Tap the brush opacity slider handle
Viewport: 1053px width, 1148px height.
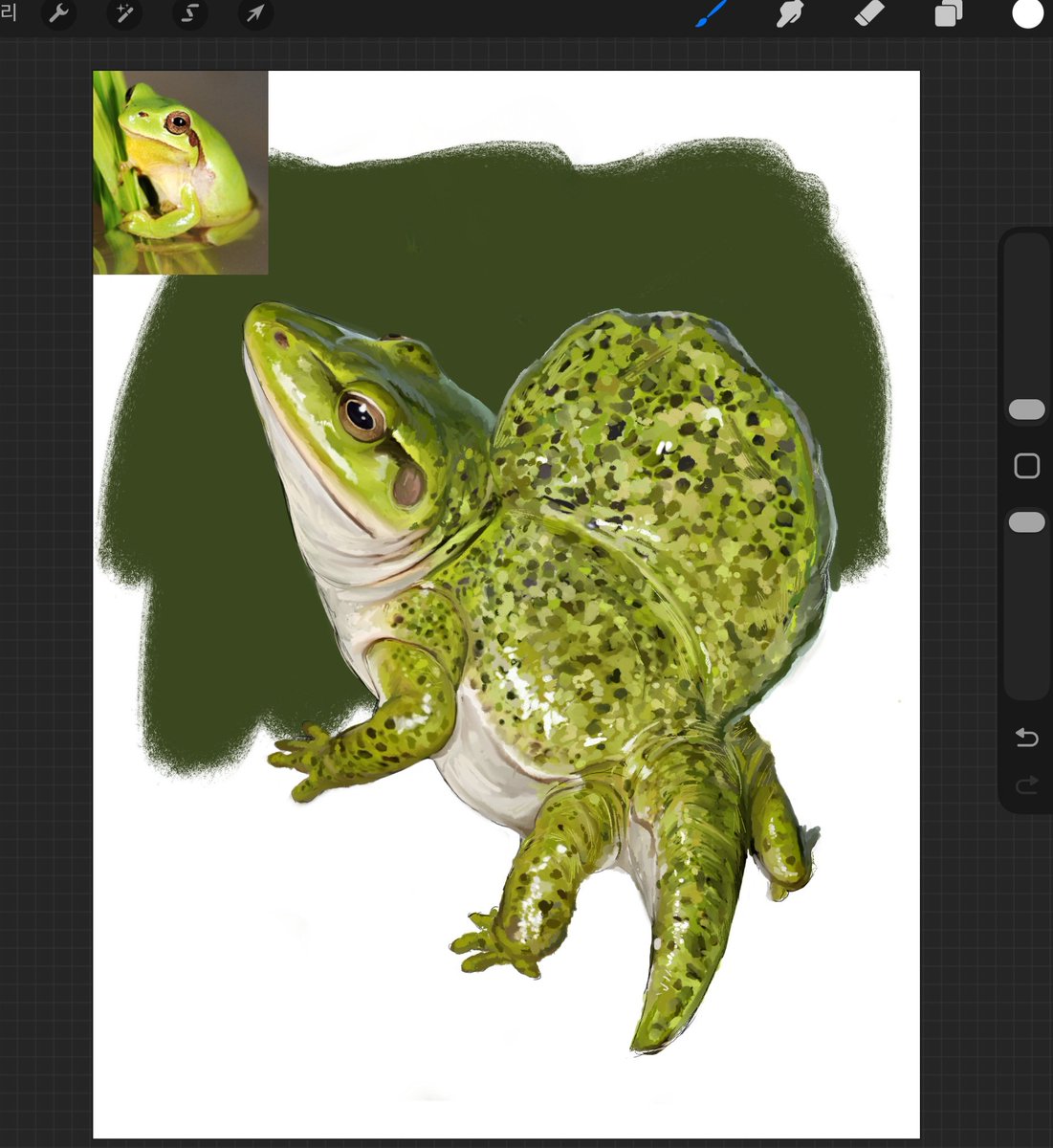[1026, 521]
